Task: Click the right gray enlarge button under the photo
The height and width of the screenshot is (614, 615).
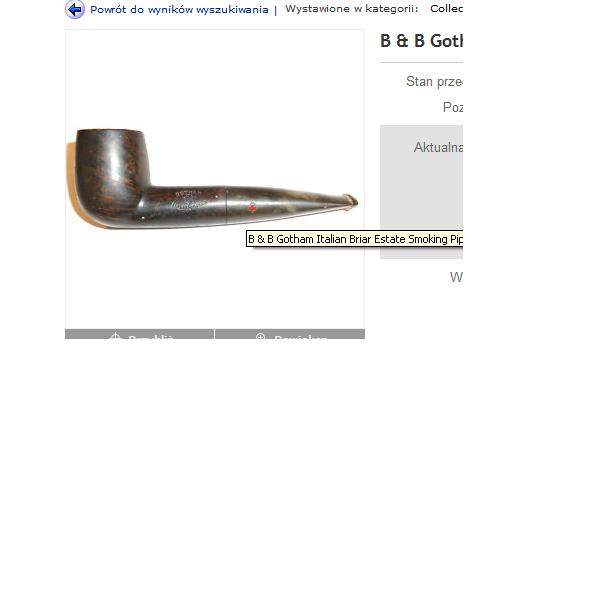Action: pyautogui.click(x=290, y=334)
